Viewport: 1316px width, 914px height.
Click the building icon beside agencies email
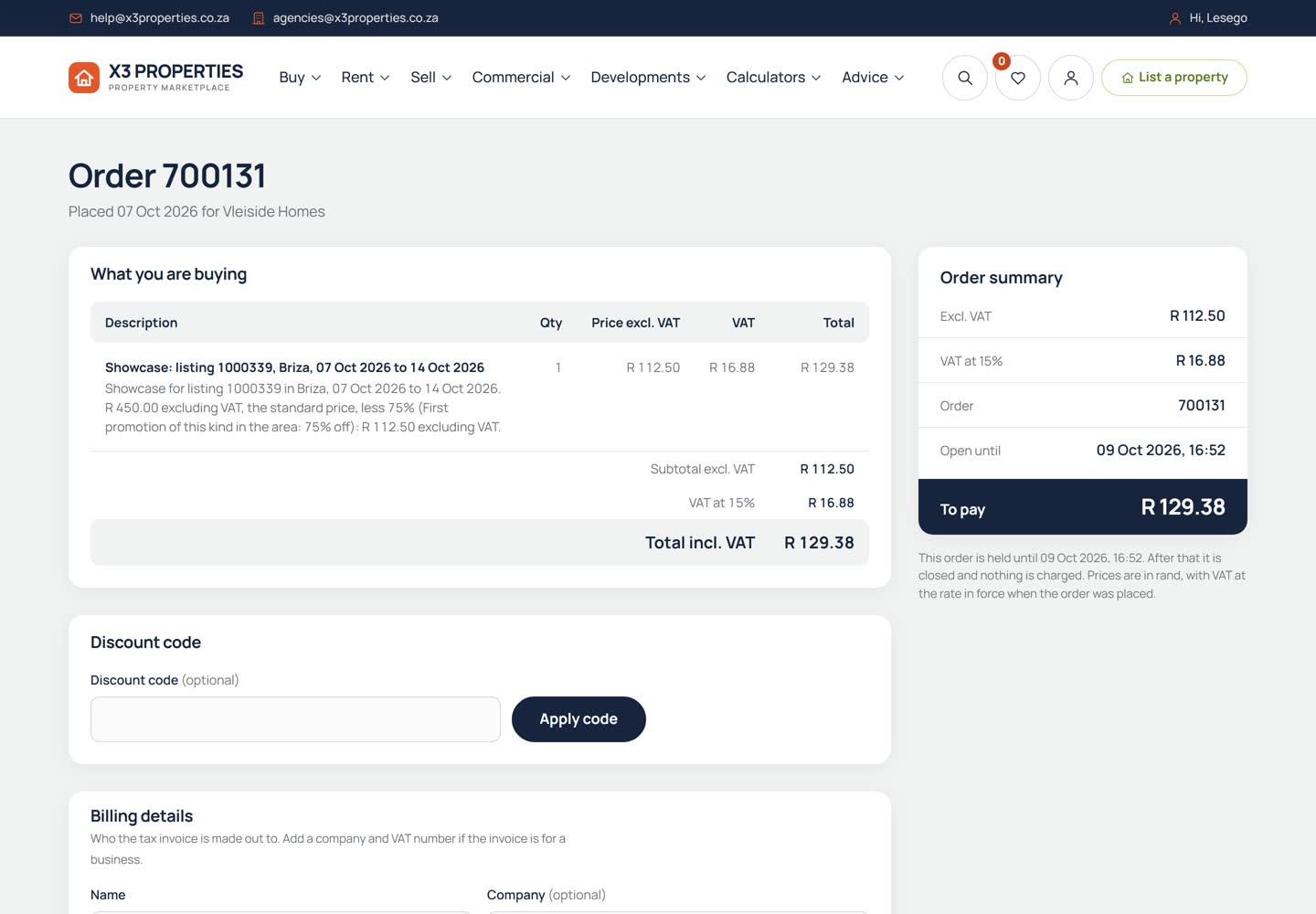click(x=259, y=18)
